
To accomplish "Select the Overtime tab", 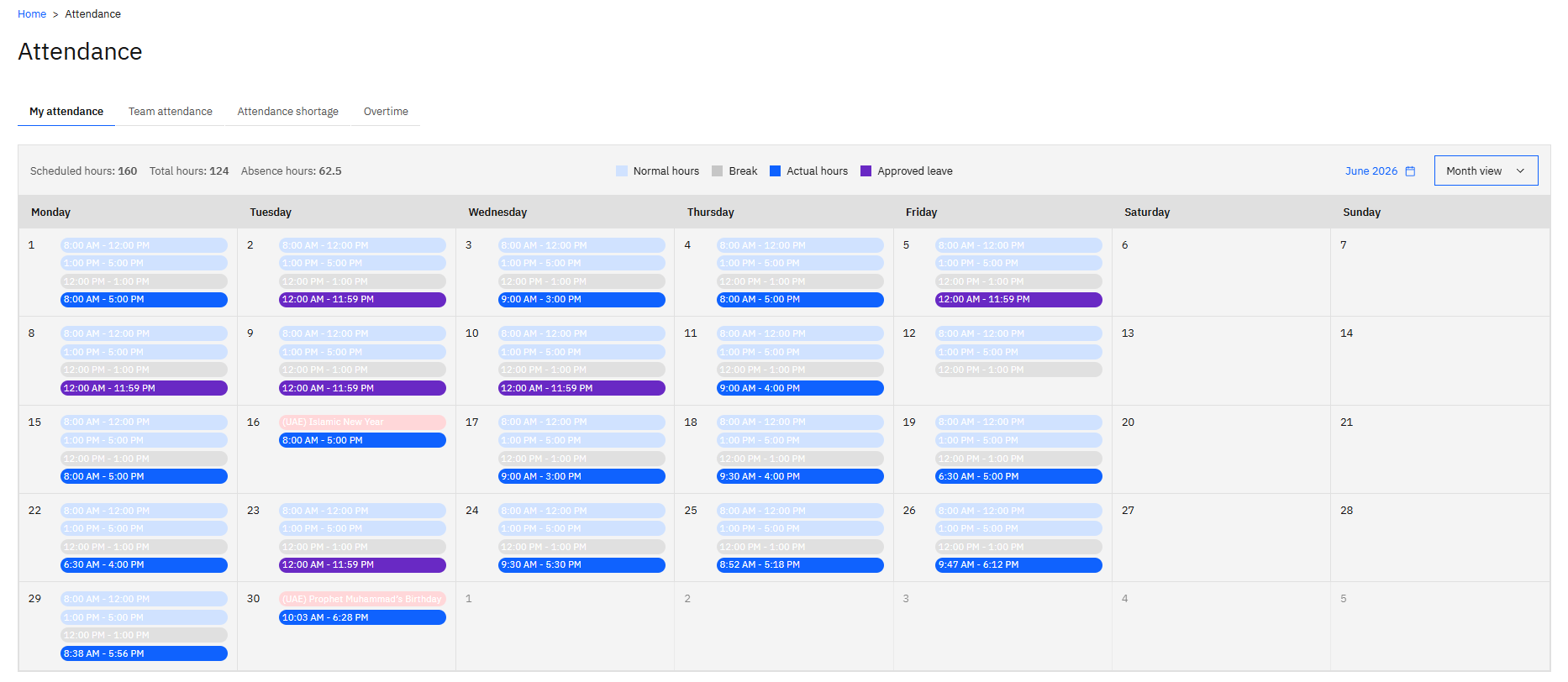I will point(386,112).
